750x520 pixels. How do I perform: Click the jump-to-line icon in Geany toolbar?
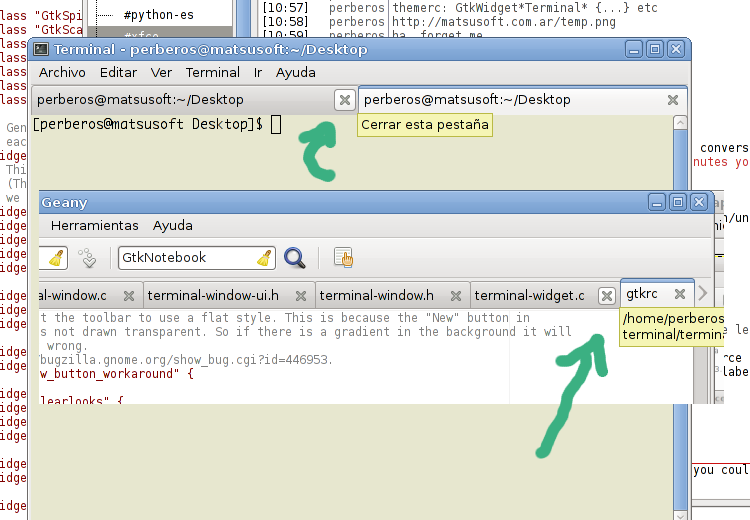click(343, 258)
